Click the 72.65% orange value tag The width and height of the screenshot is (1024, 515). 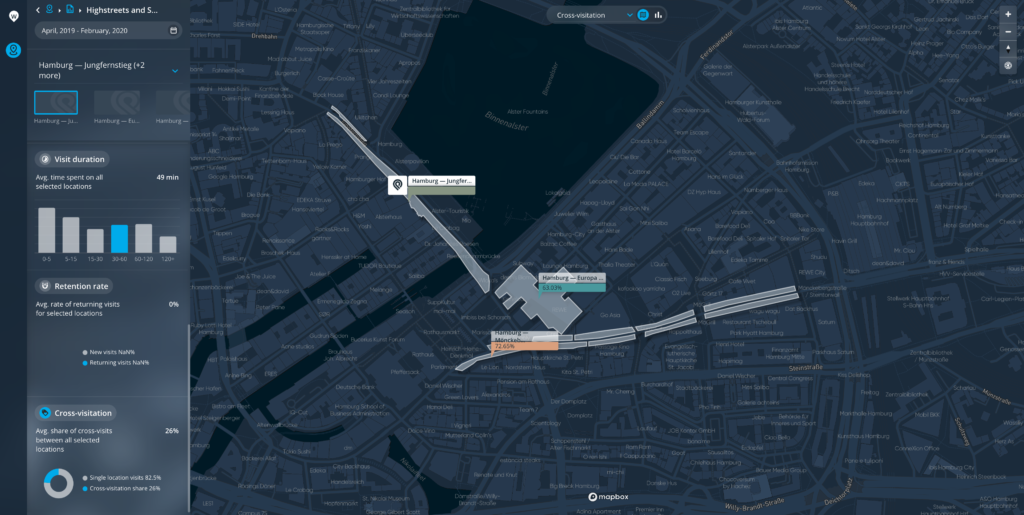[524, 347]
